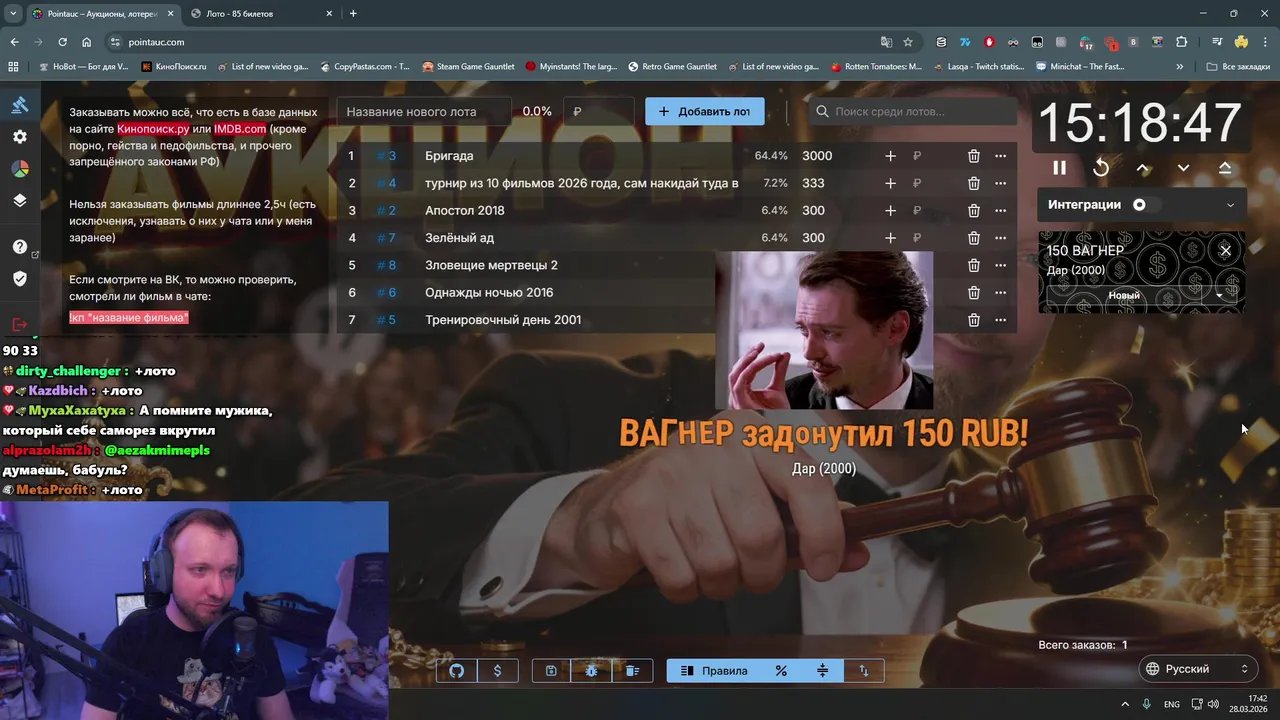Viewport: 1280px width, 720px height.
Task: Open more options for Бригада lot
Action: point(1000,156)
